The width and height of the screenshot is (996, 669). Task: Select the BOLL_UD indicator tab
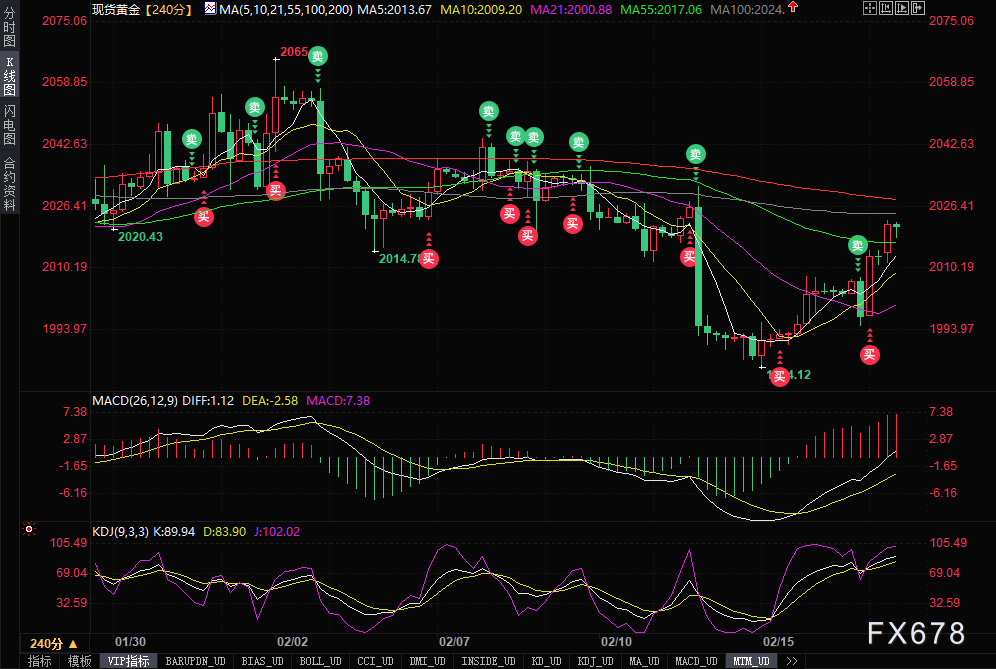click(320, 661)
